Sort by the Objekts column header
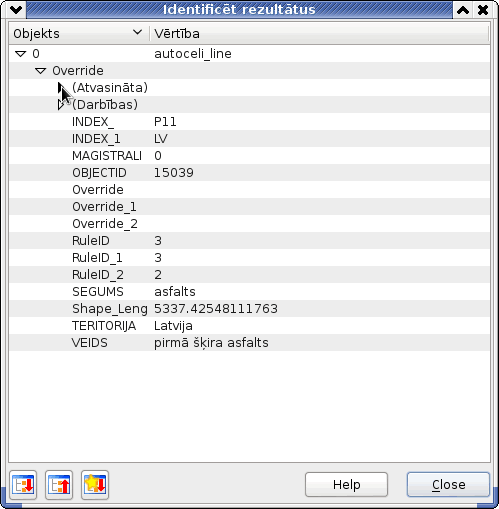Image resolution: width=499 pixels, height=509 pixels. tap(79, 33)
